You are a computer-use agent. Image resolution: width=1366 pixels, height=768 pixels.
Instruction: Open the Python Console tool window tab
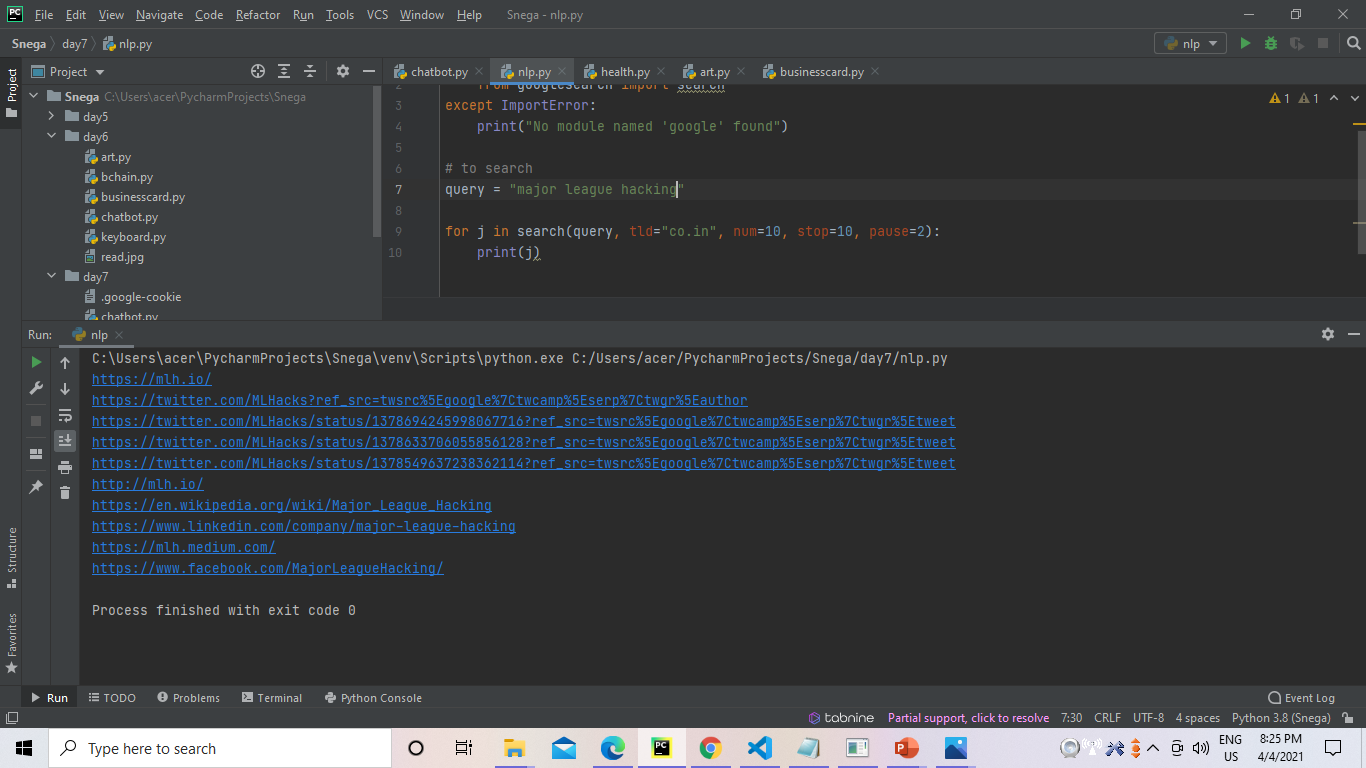pyautogui.click(x=373, y=698)
